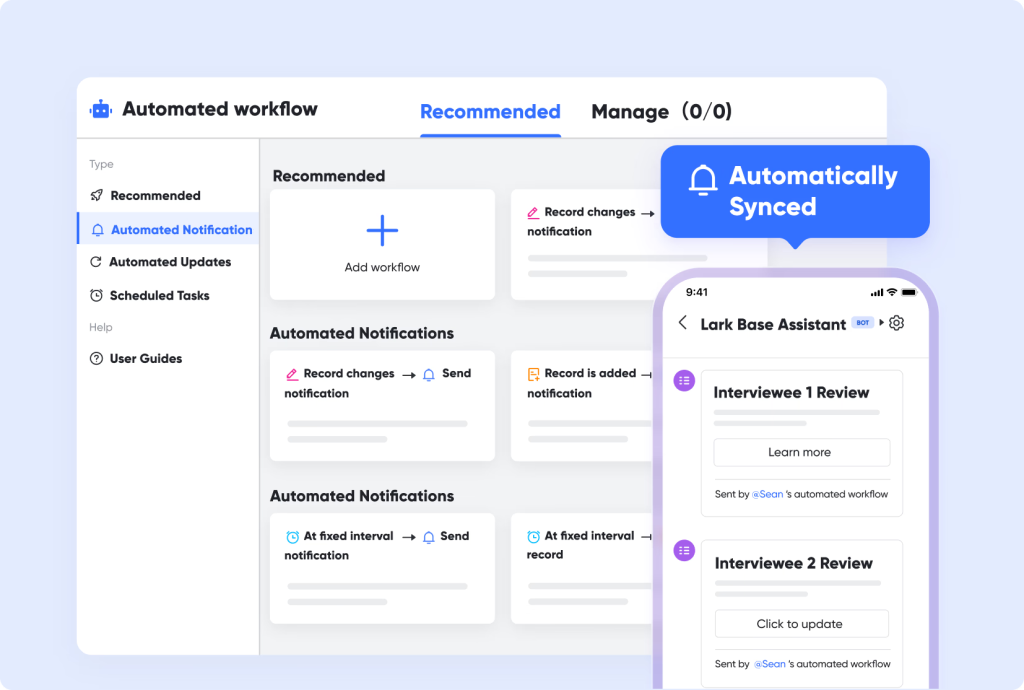Tap the purple avatar beside Interviewee 1 Review

coord(684,381)
